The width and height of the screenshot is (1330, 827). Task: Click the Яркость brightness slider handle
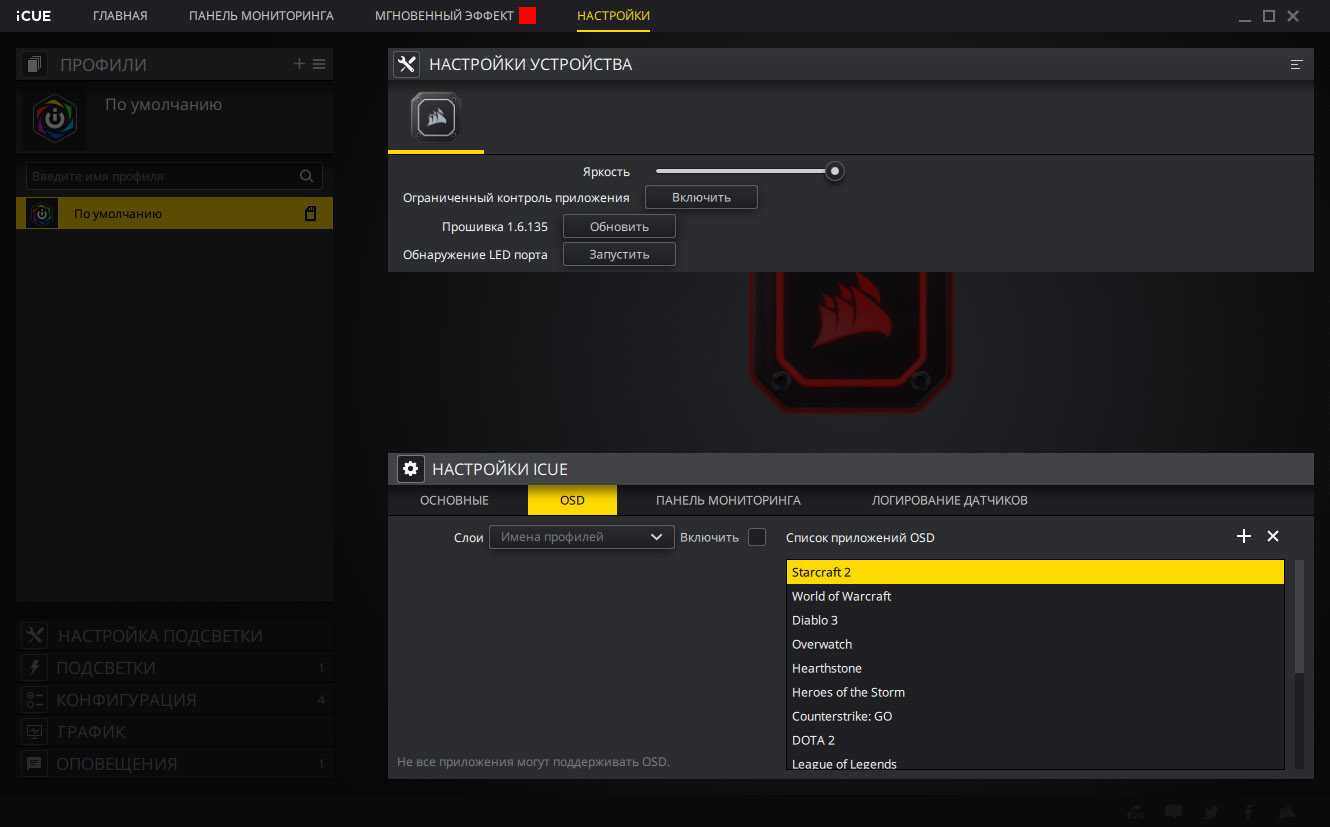coord(835,171)
